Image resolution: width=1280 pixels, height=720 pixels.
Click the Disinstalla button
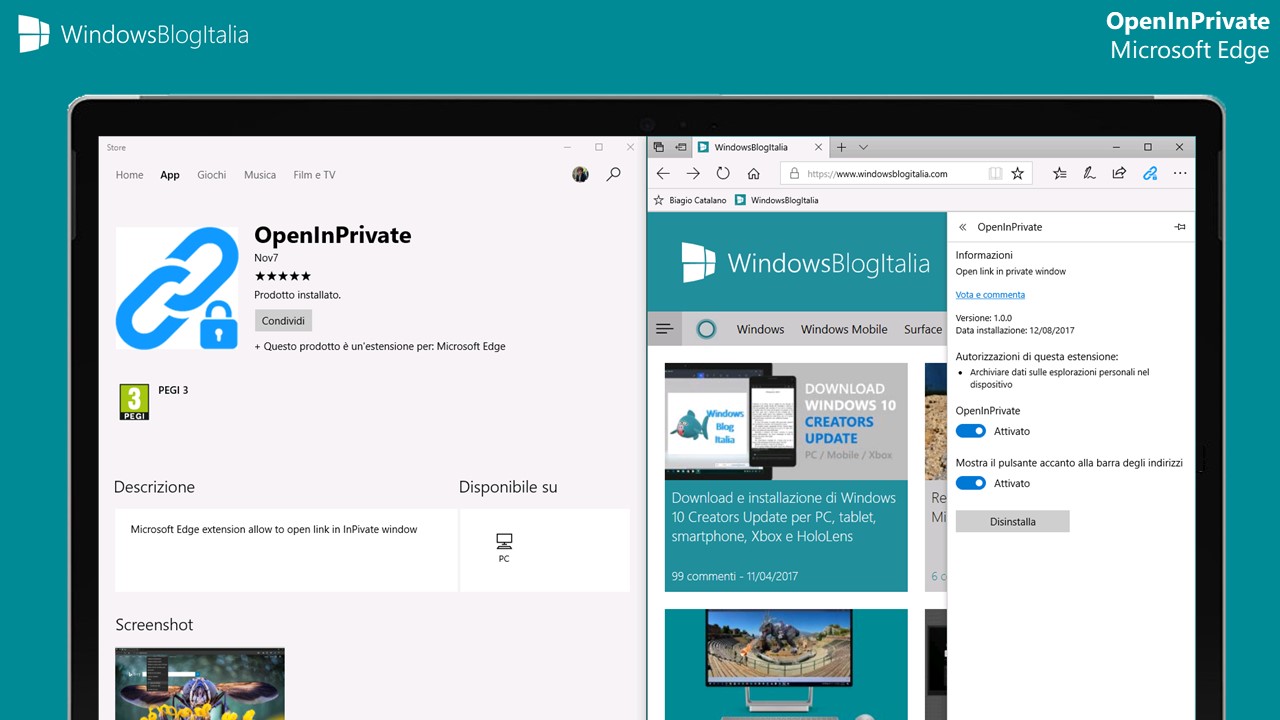pos(1012,521)
